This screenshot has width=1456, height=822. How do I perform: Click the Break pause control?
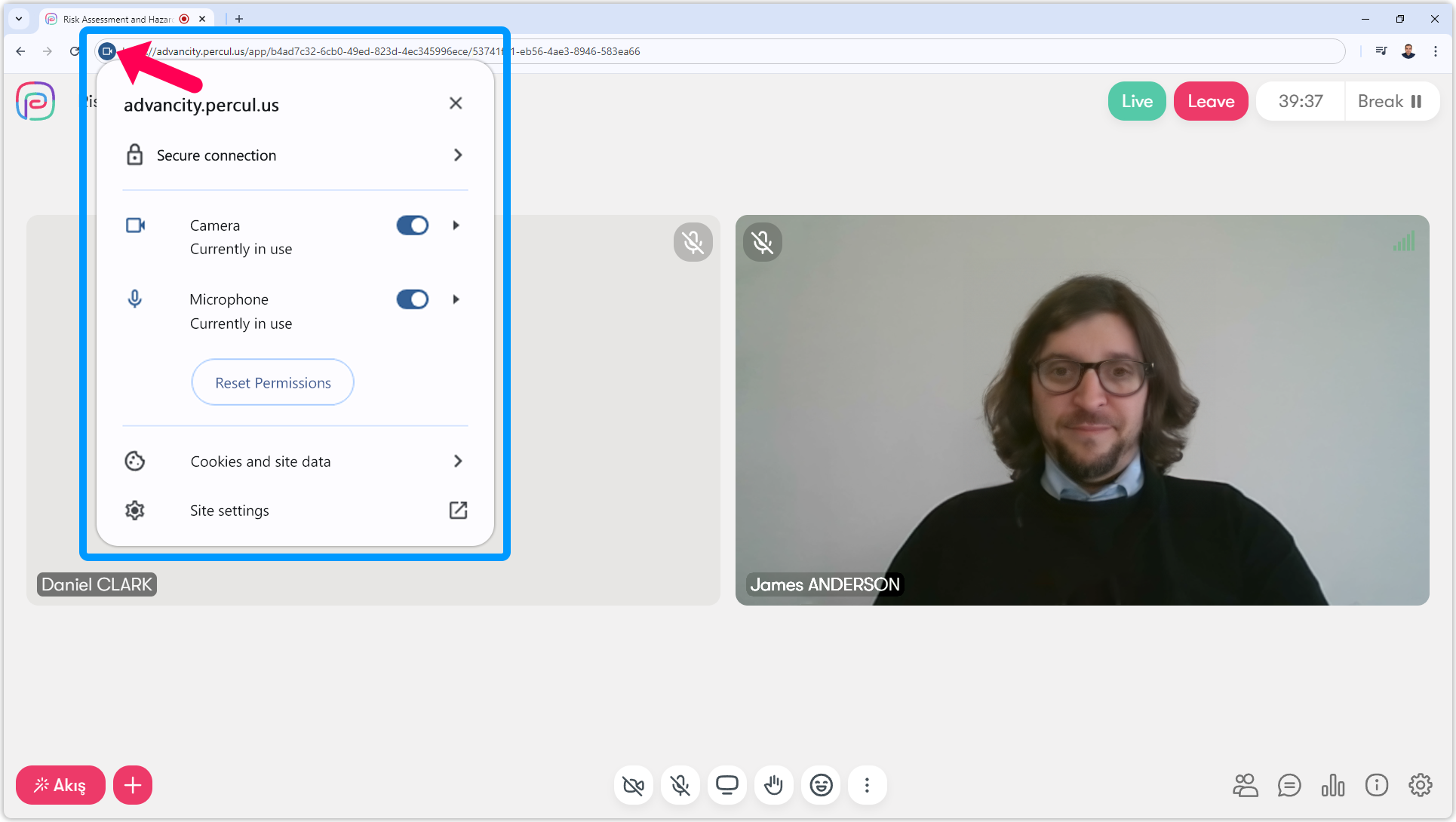(1390, 101)
